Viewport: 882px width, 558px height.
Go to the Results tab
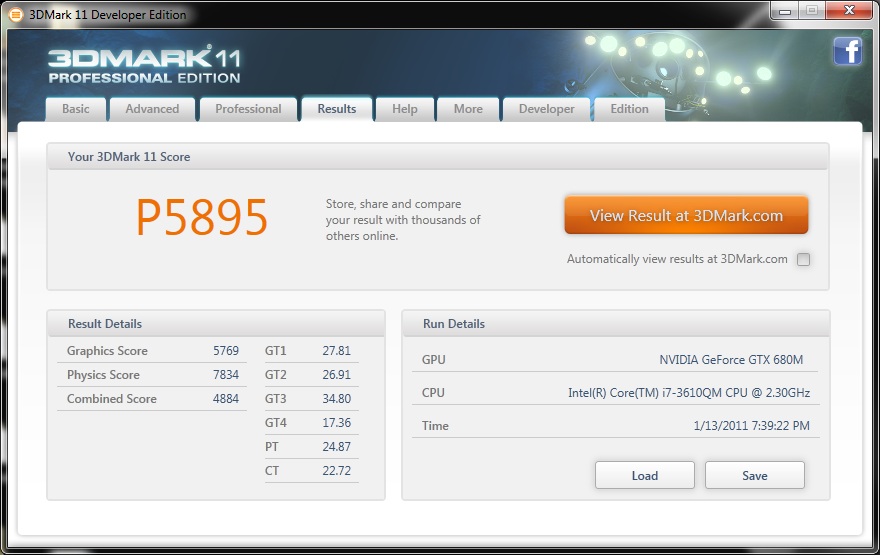(x=336, y=109)
